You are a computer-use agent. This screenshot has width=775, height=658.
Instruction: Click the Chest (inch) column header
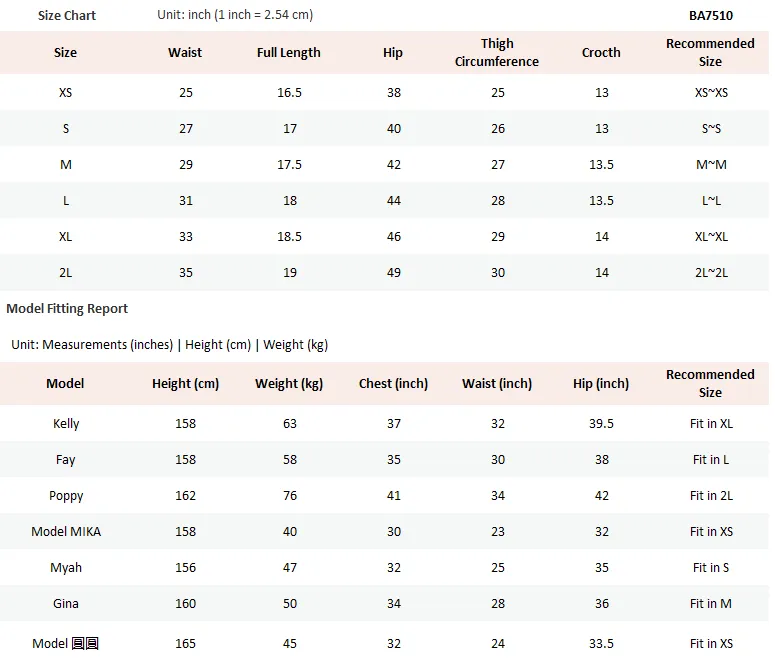(393, 384)
